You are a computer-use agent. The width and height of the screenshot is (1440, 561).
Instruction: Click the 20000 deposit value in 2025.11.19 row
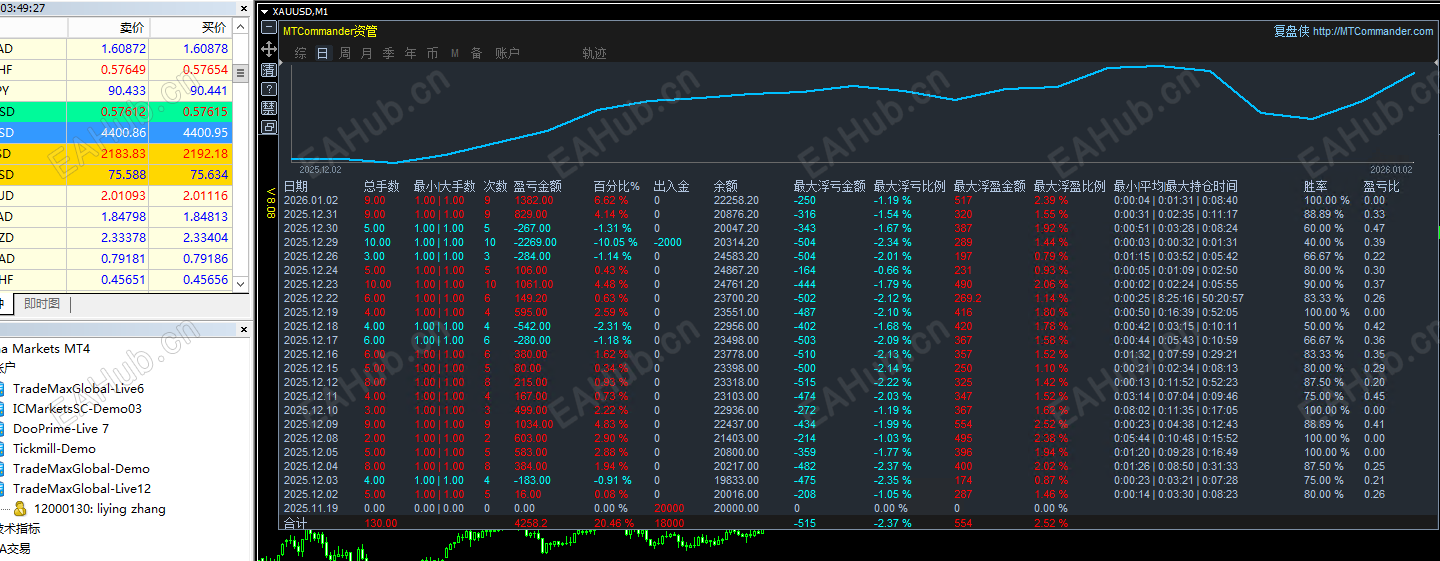pos(669,508)
